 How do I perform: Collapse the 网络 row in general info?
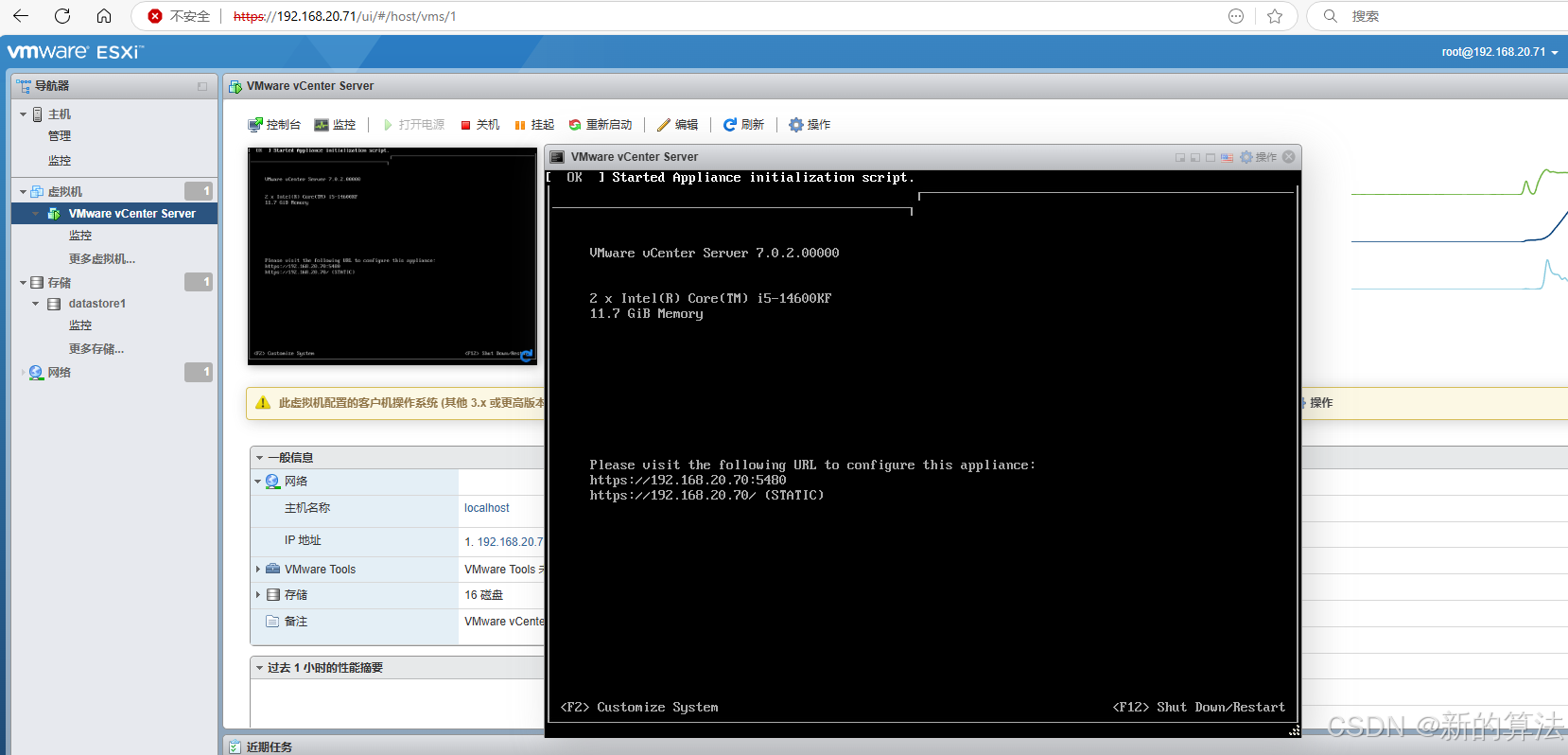point(257,482)
